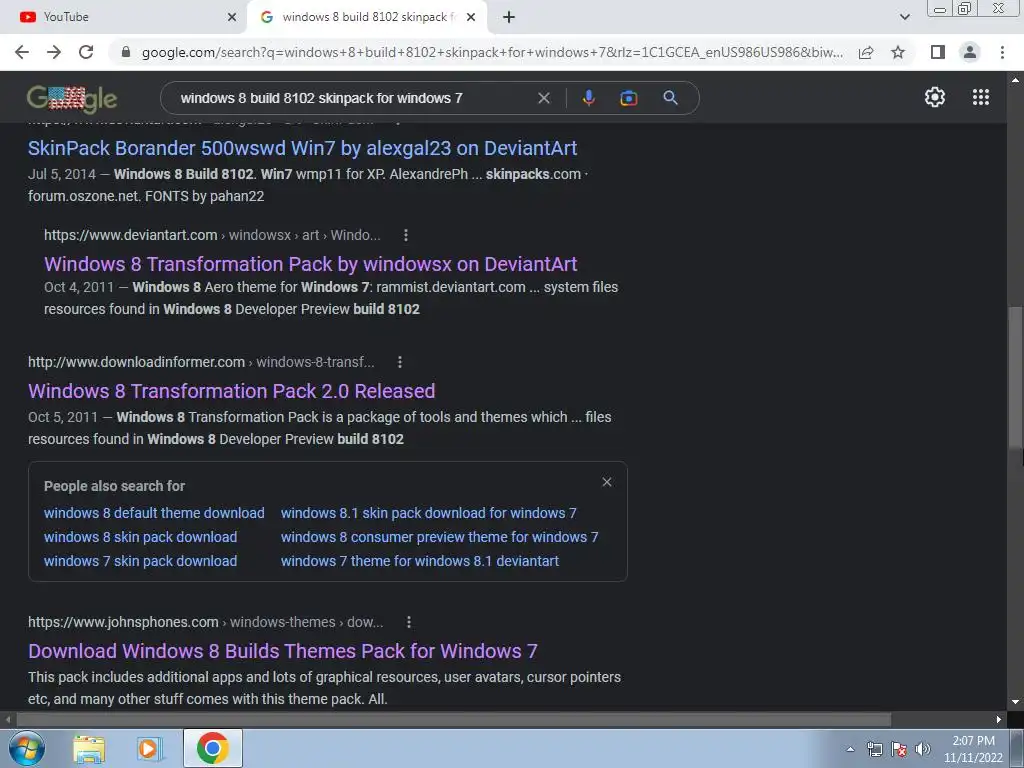Launch Windows Media Player from taskbar
Image resolution: width=1024 pixels, height=768 pixels.
pyautogui.click(x=150, y=749)
